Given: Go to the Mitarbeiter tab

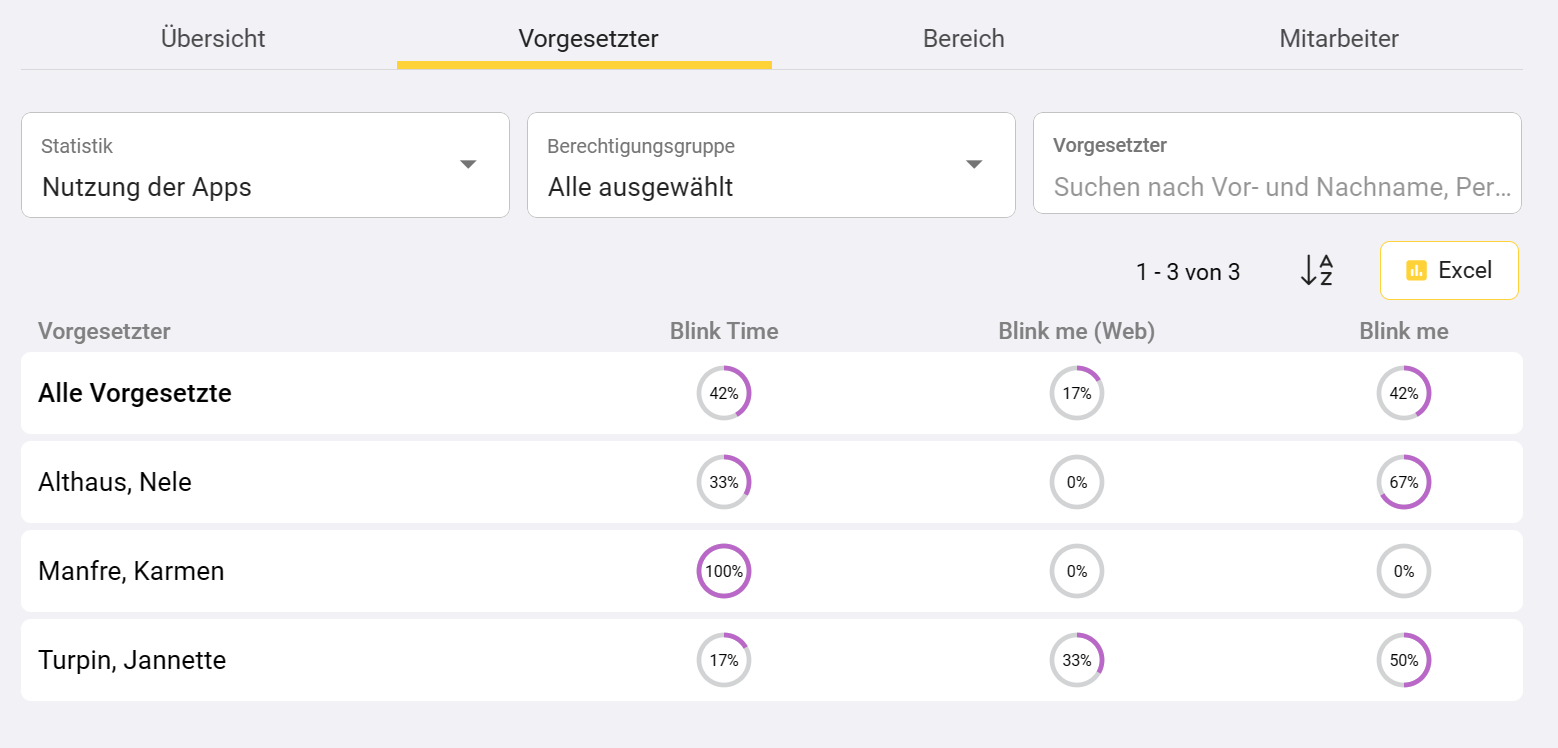Looking at the screenshot, I should tap(1338, 39).
